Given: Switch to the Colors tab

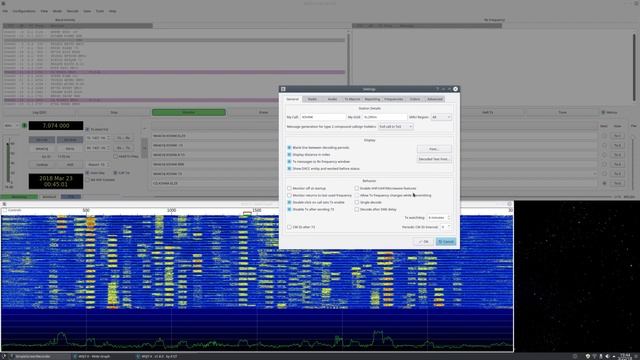Looking at the screenshot, I should 415,99.
